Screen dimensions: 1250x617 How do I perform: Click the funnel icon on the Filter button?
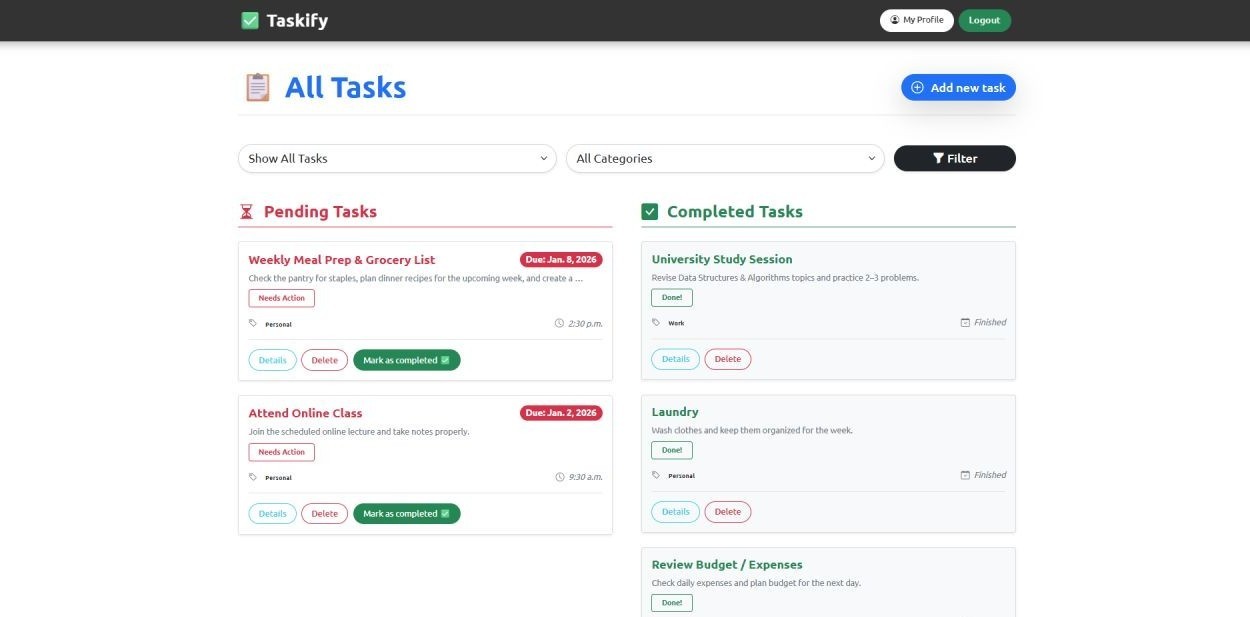point(938,158)
